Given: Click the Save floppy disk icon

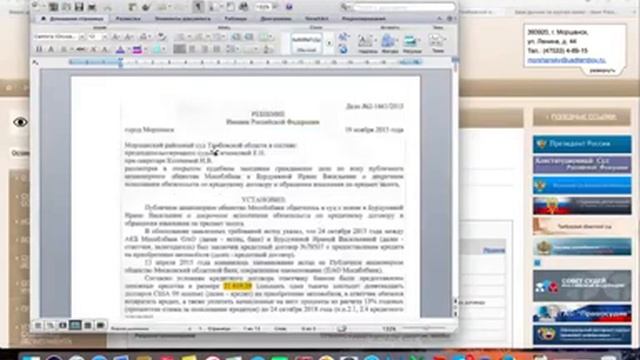Looking at the screenshot, I should 79,7.
